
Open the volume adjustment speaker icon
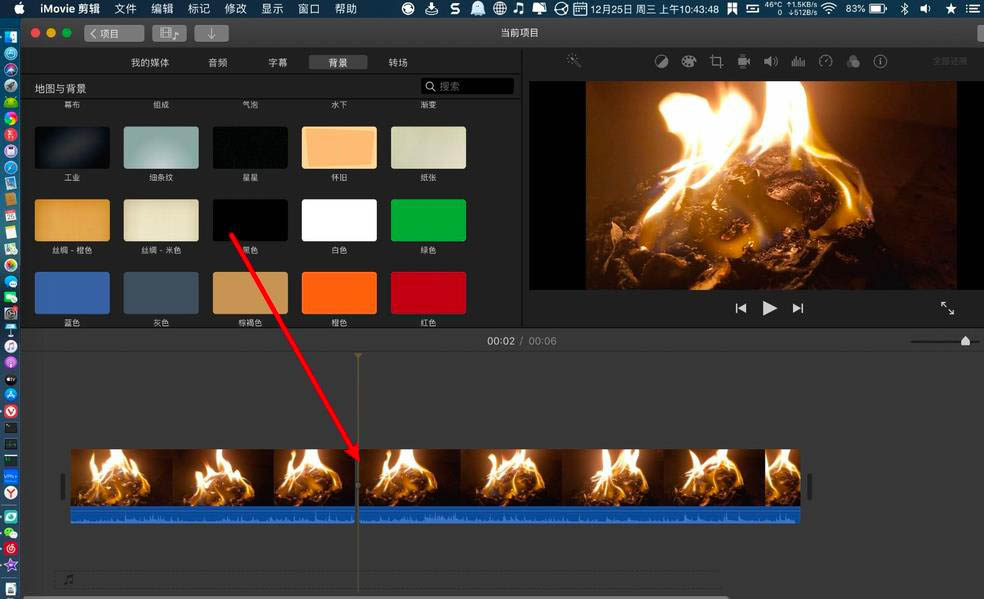click(770, 62)
